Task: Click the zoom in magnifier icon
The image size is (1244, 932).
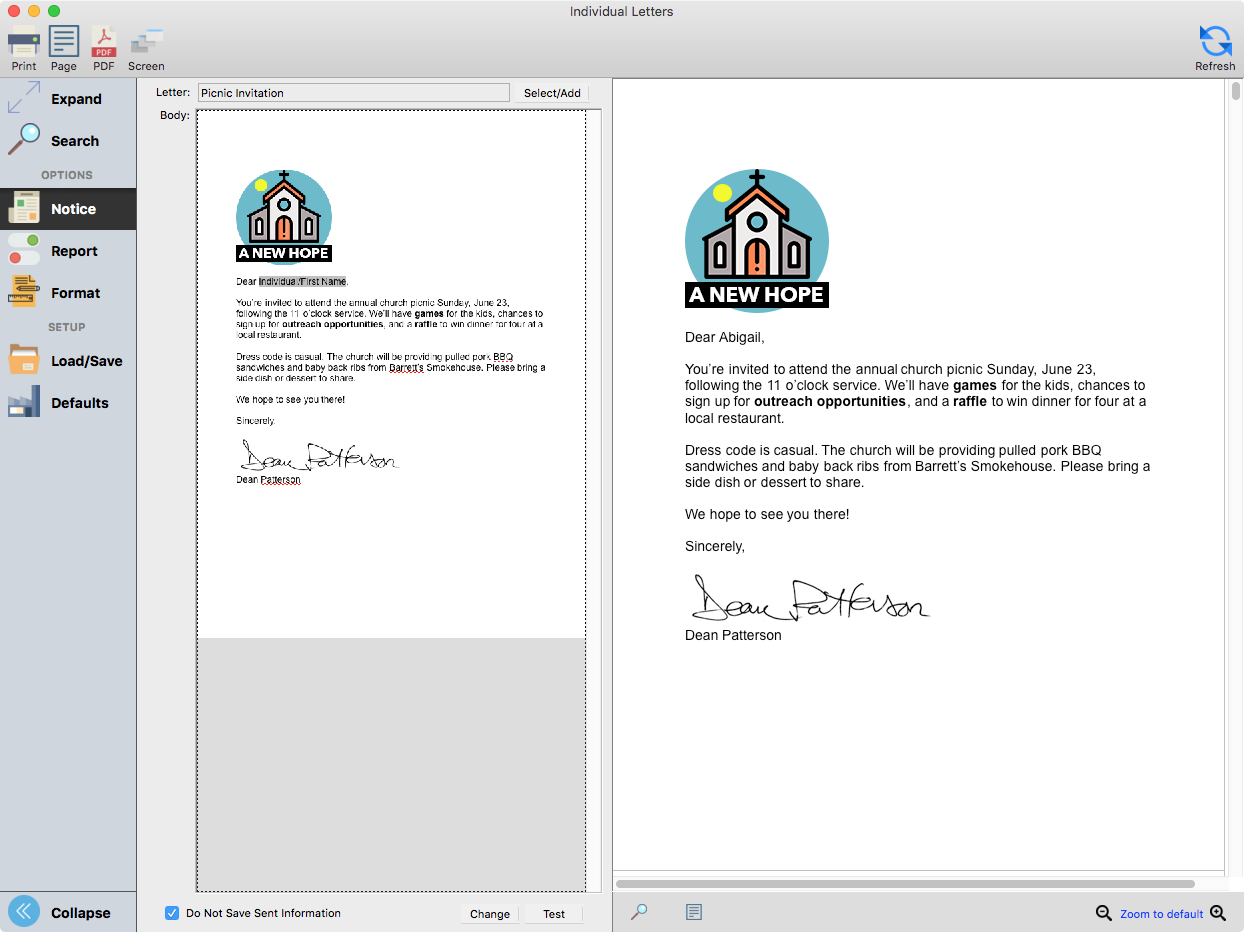Action: click(x=1218, y=913)
